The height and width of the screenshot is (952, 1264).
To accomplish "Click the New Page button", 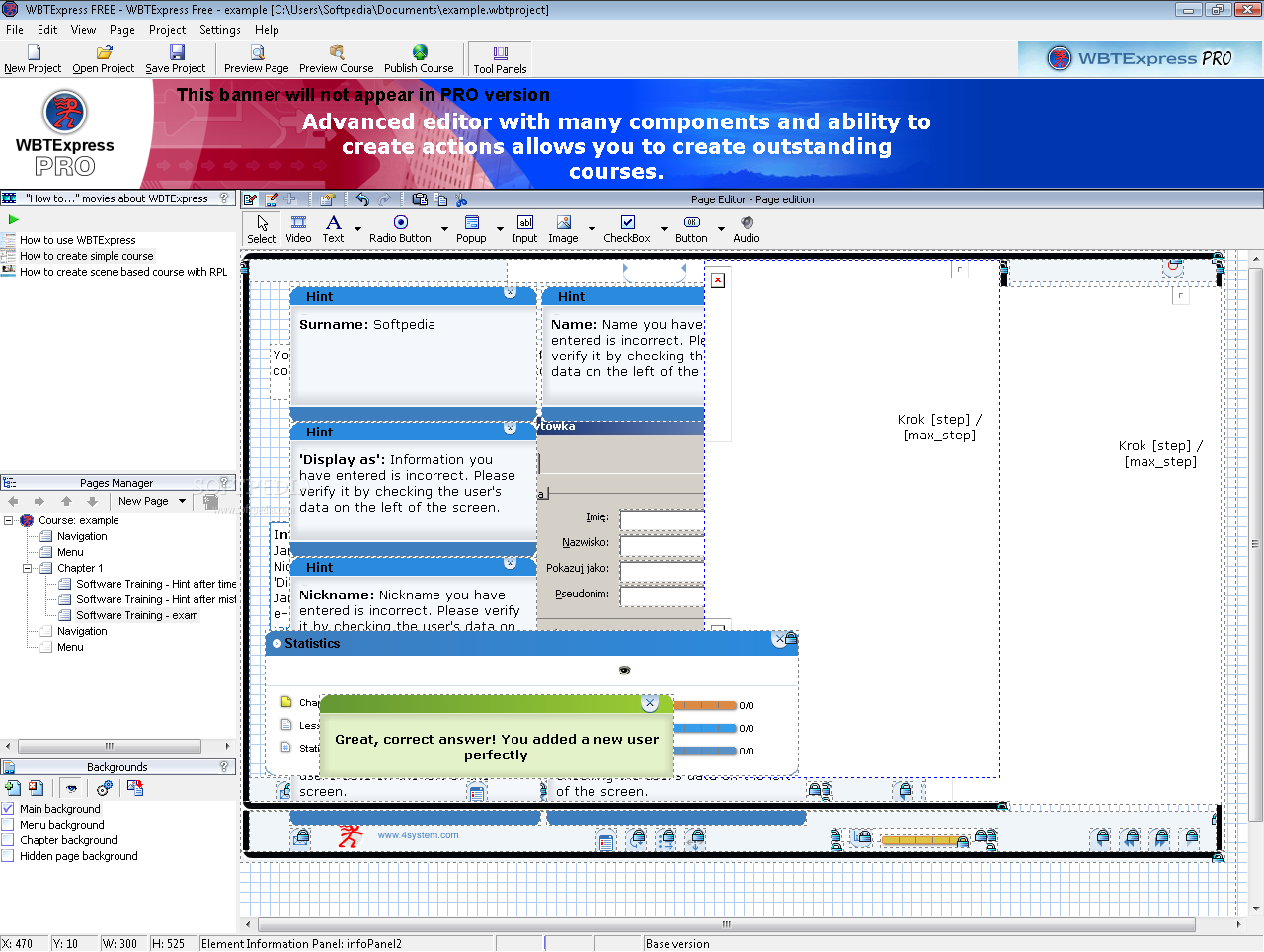I will click(143, 501).
